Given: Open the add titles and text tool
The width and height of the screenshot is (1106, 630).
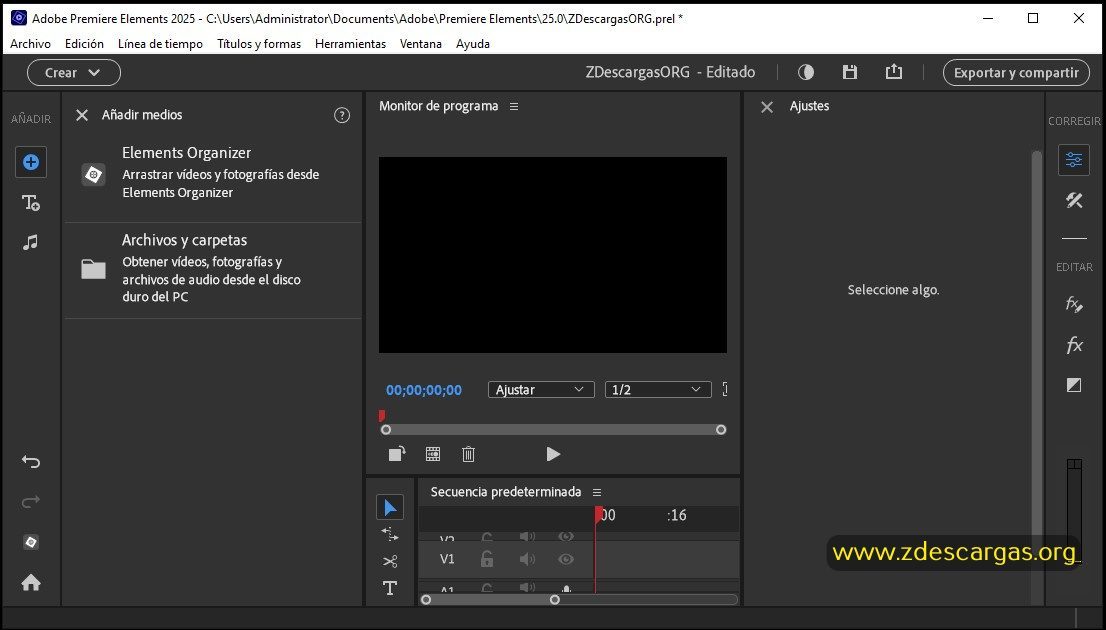Looking at the screenshot, I should pos(30,203).
